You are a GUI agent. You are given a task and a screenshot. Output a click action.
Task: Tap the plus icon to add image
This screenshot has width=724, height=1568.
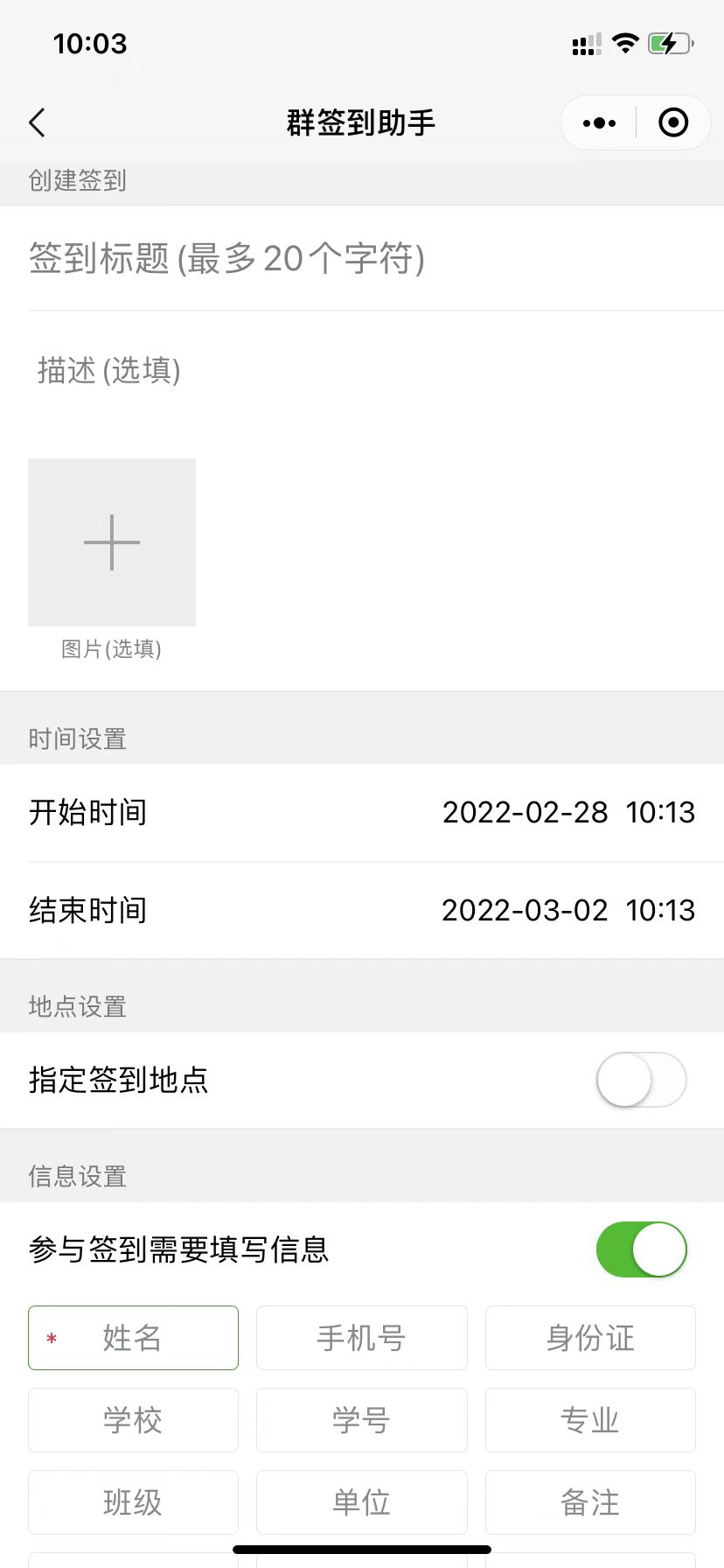pos(112,542)
